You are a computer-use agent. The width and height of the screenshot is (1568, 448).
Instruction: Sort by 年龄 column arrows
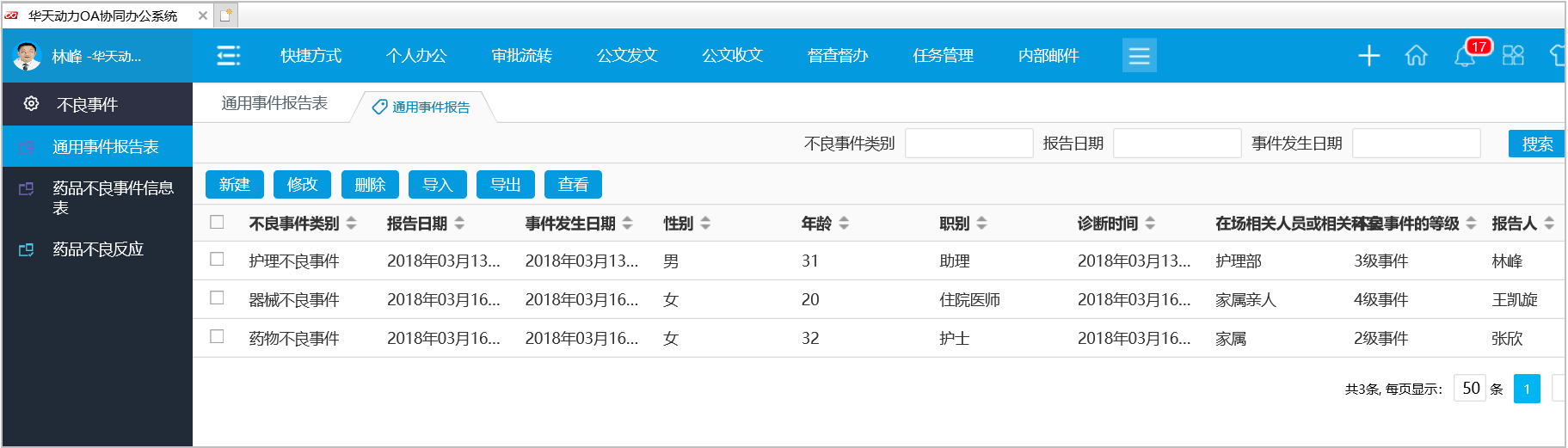[x=844, y=224]
